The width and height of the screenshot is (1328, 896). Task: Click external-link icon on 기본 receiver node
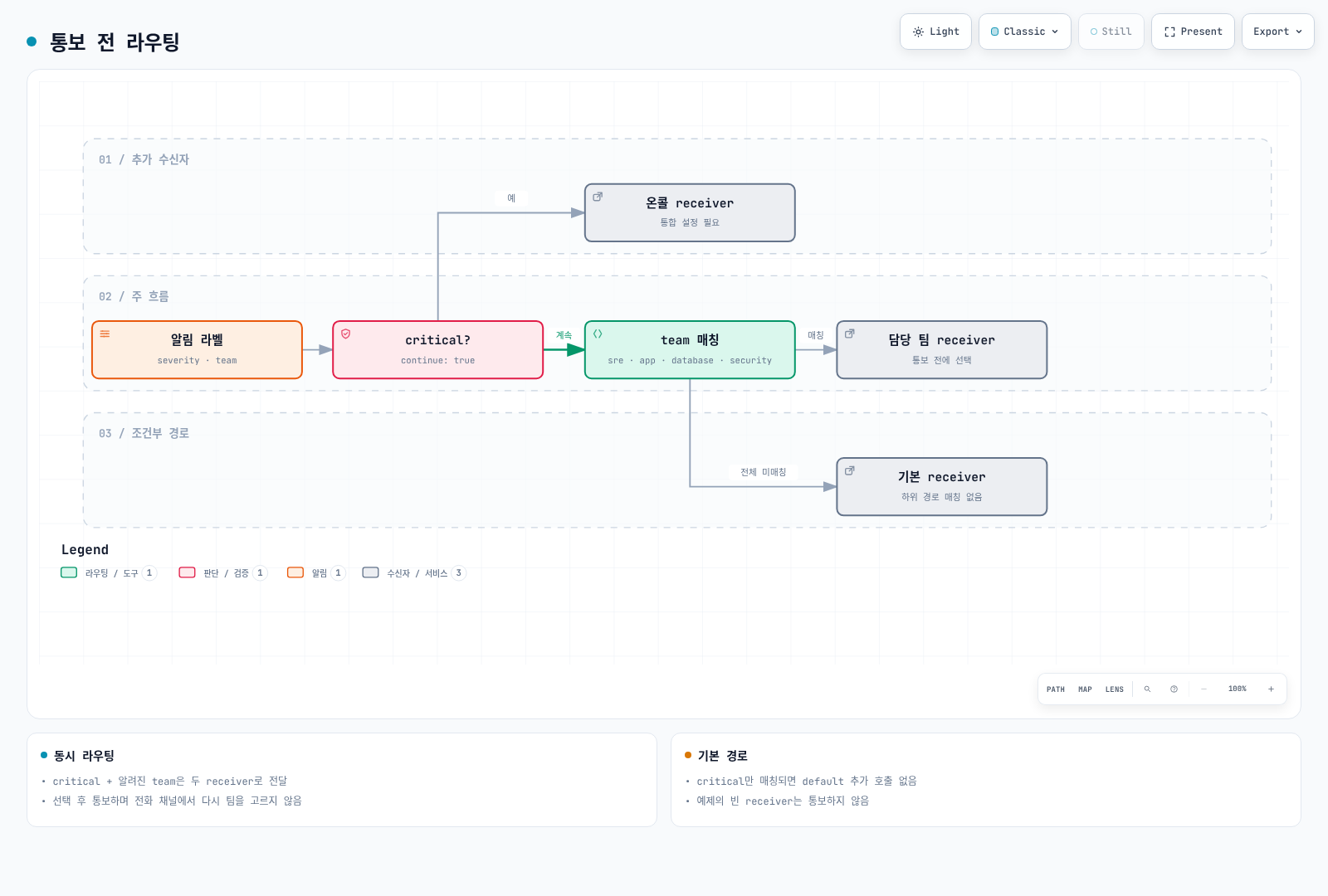[850, 470]
